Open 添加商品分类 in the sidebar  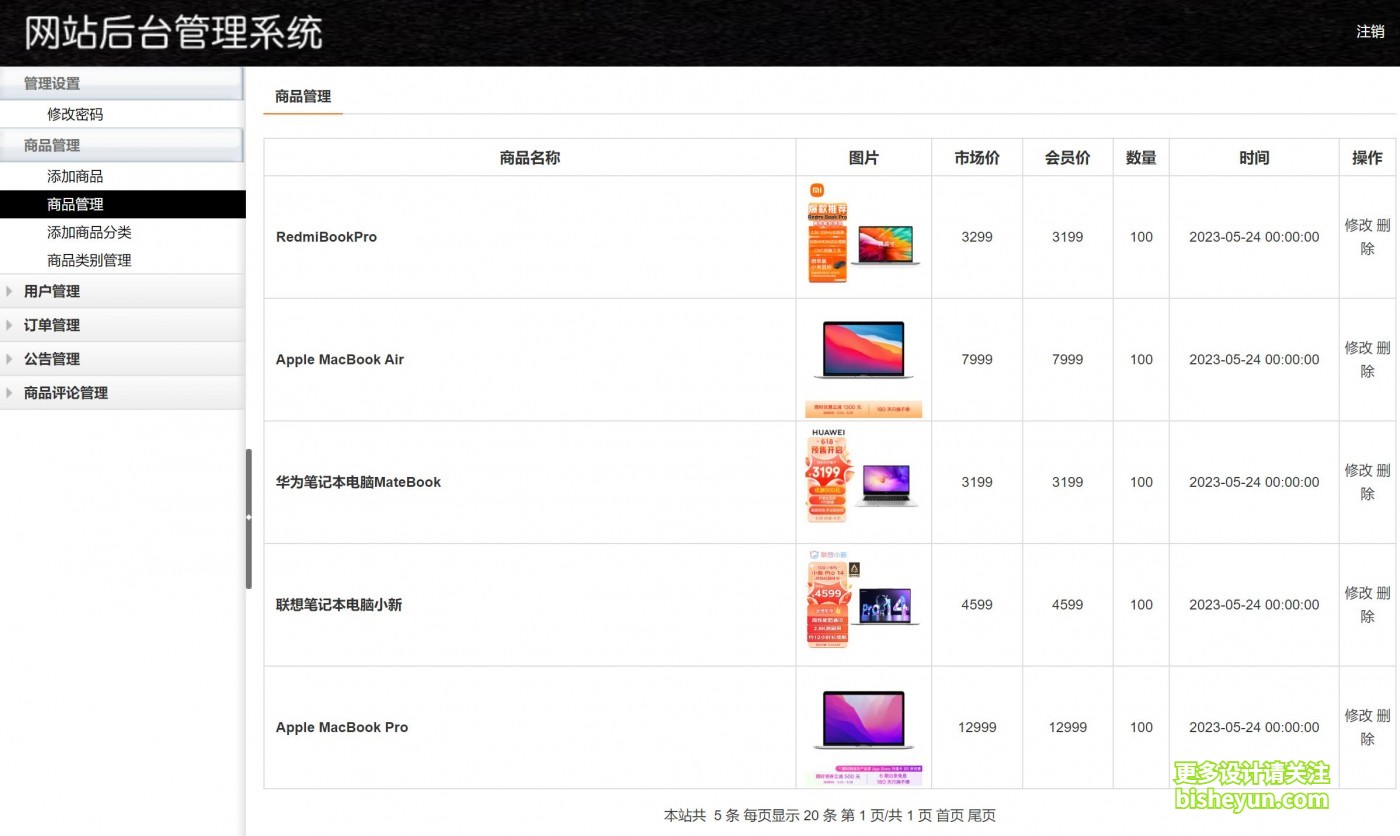coord(89,233)
